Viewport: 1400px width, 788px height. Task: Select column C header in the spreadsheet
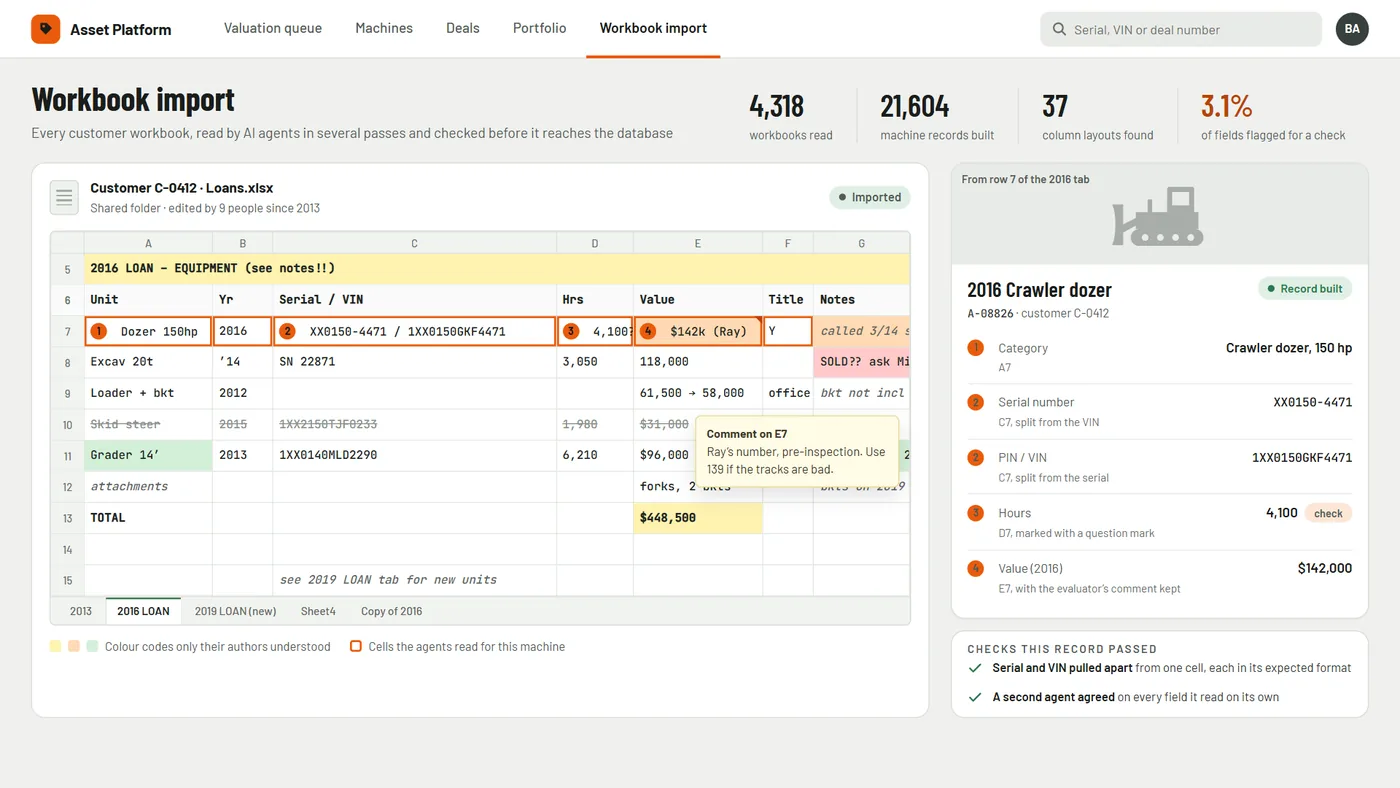point(414,243)
